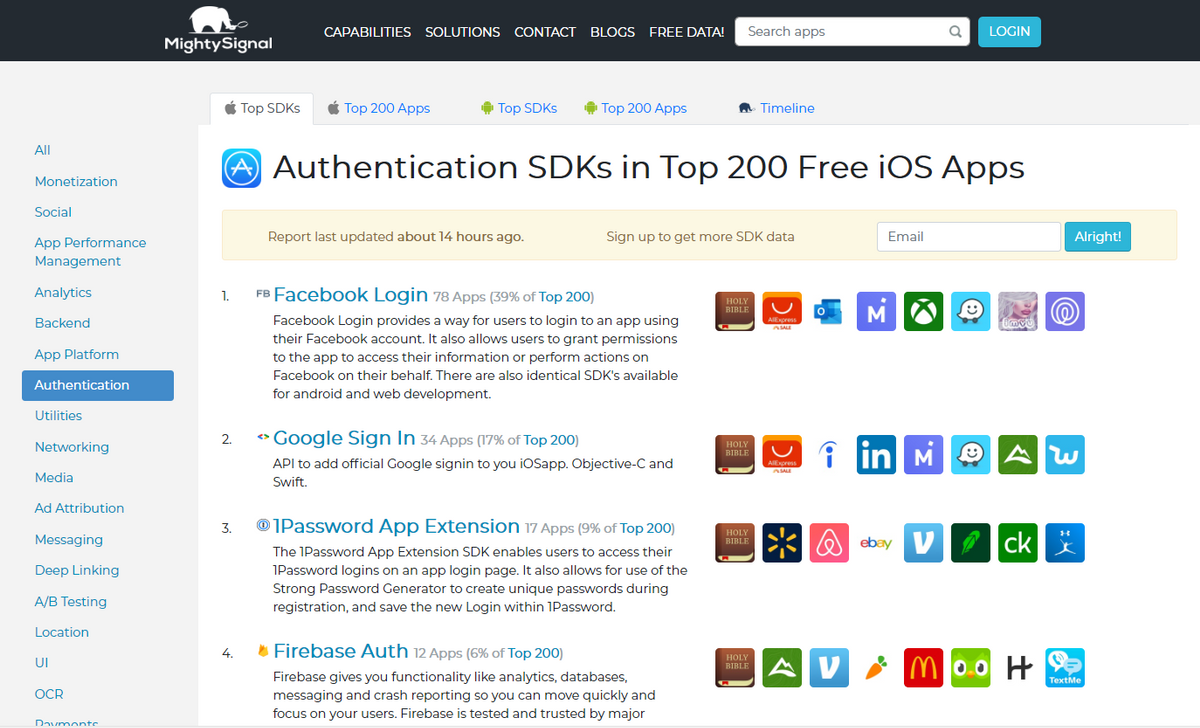Open the anime girl game app icon
1200x728 pixels.
tap(1017, 311)
